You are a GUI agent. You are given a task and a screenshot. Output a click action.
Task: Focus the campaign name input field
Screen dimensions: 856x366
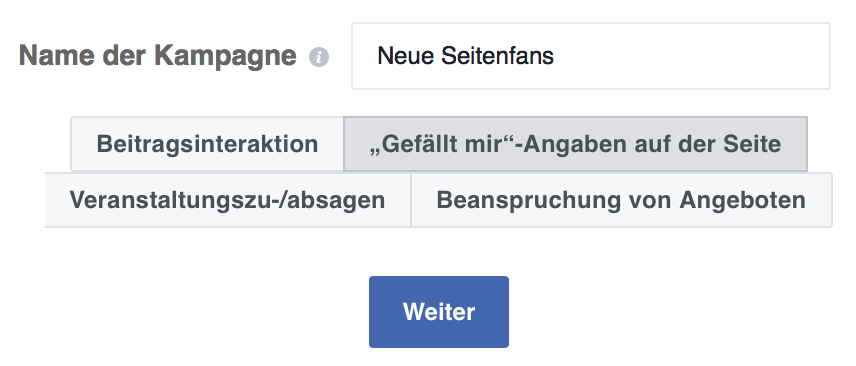click(x=591, y=56)
